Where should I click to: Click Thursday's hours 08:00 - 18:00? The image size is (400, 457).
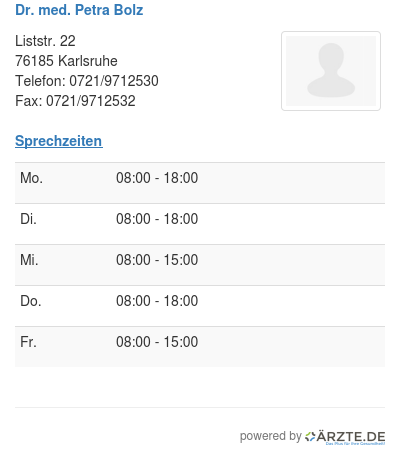[157, 301]
